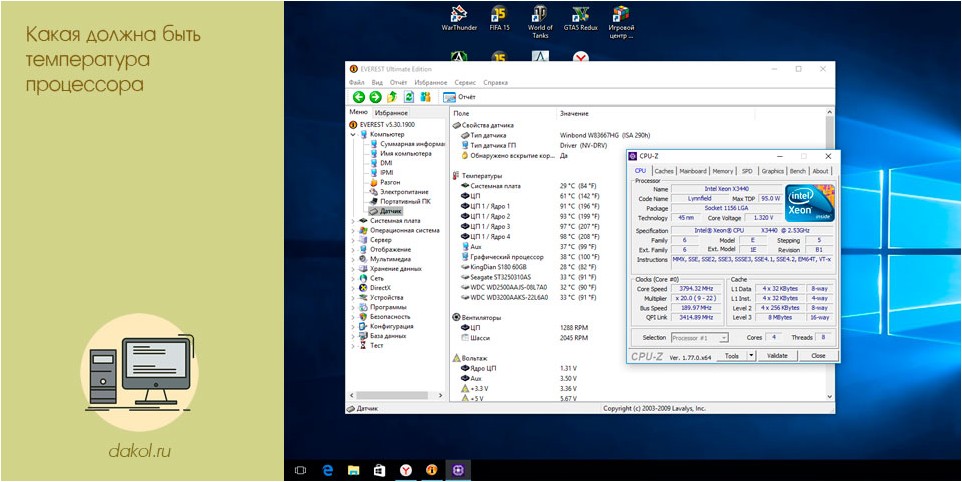
Task: Open the Файл menu in EVEREST
Action: pyautogui.click(x=356, y=82)
